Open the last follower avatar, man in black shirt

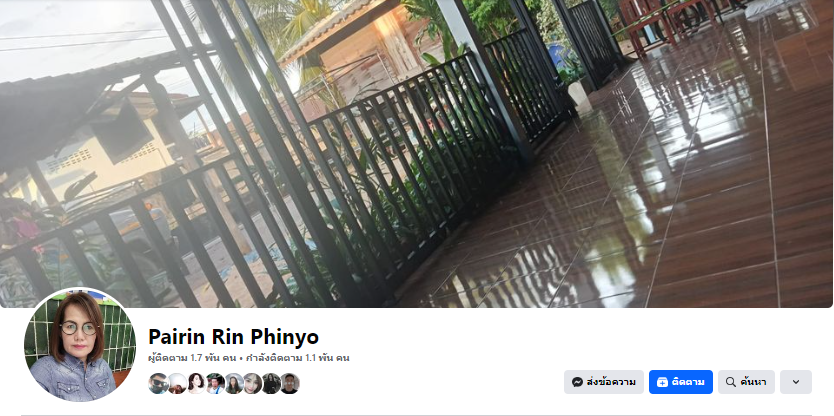pyautogui.click(x=290, y=383)
